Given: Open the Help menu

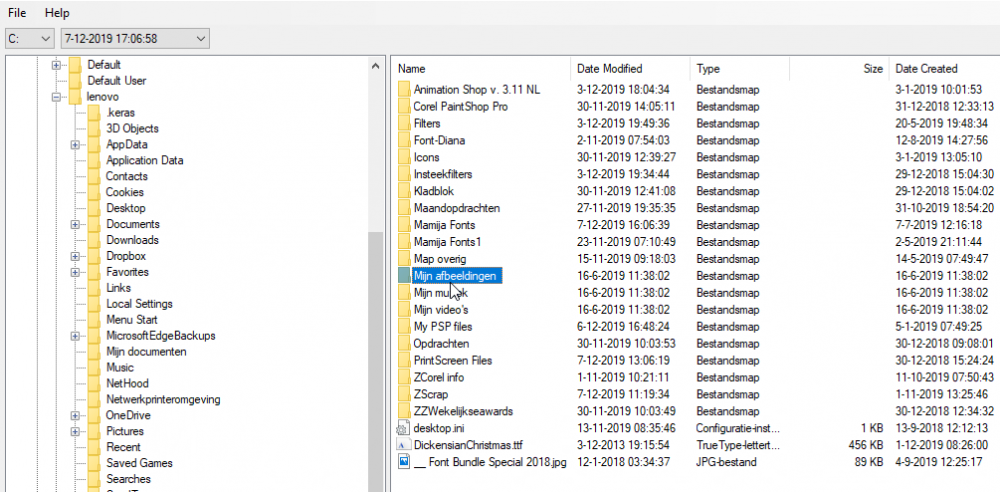Looking at the screenshot, I should coord(57,13).
